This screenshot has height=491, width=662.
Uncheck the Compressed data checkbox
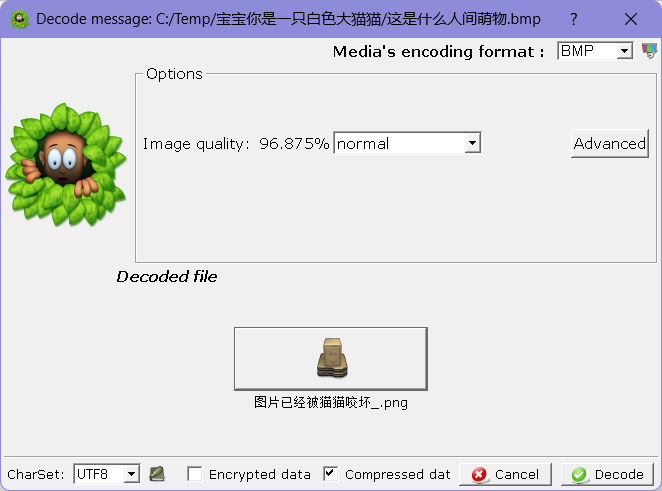(x=330, y=474)
